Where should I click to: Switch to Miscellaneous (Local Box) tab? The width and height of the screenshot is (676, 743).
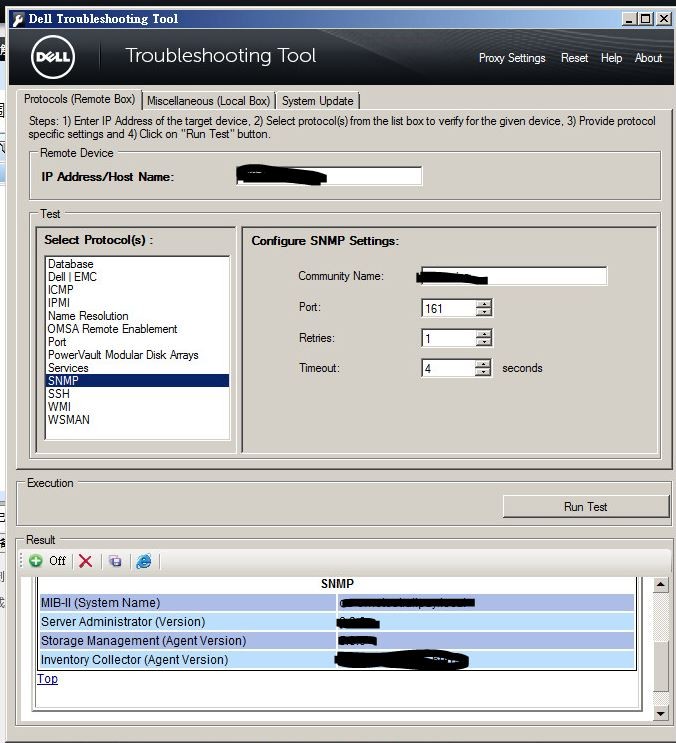coord(208,101)
